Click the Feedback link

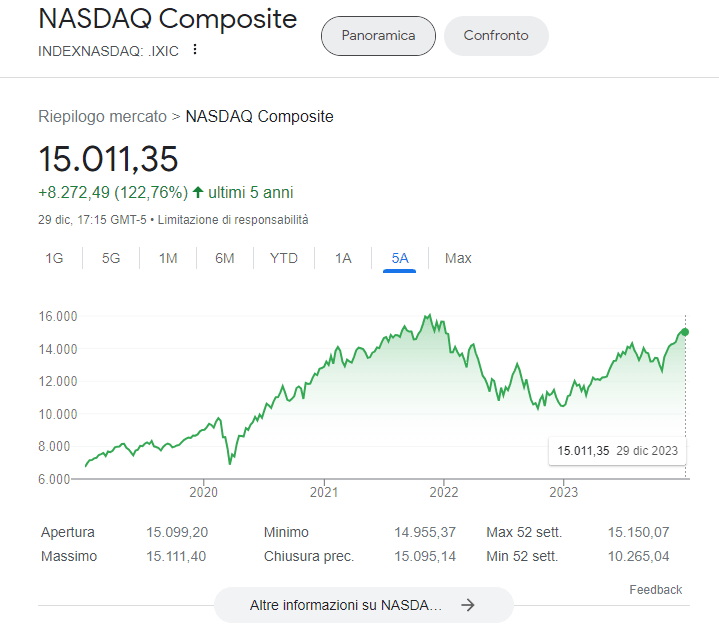point(655,589)
